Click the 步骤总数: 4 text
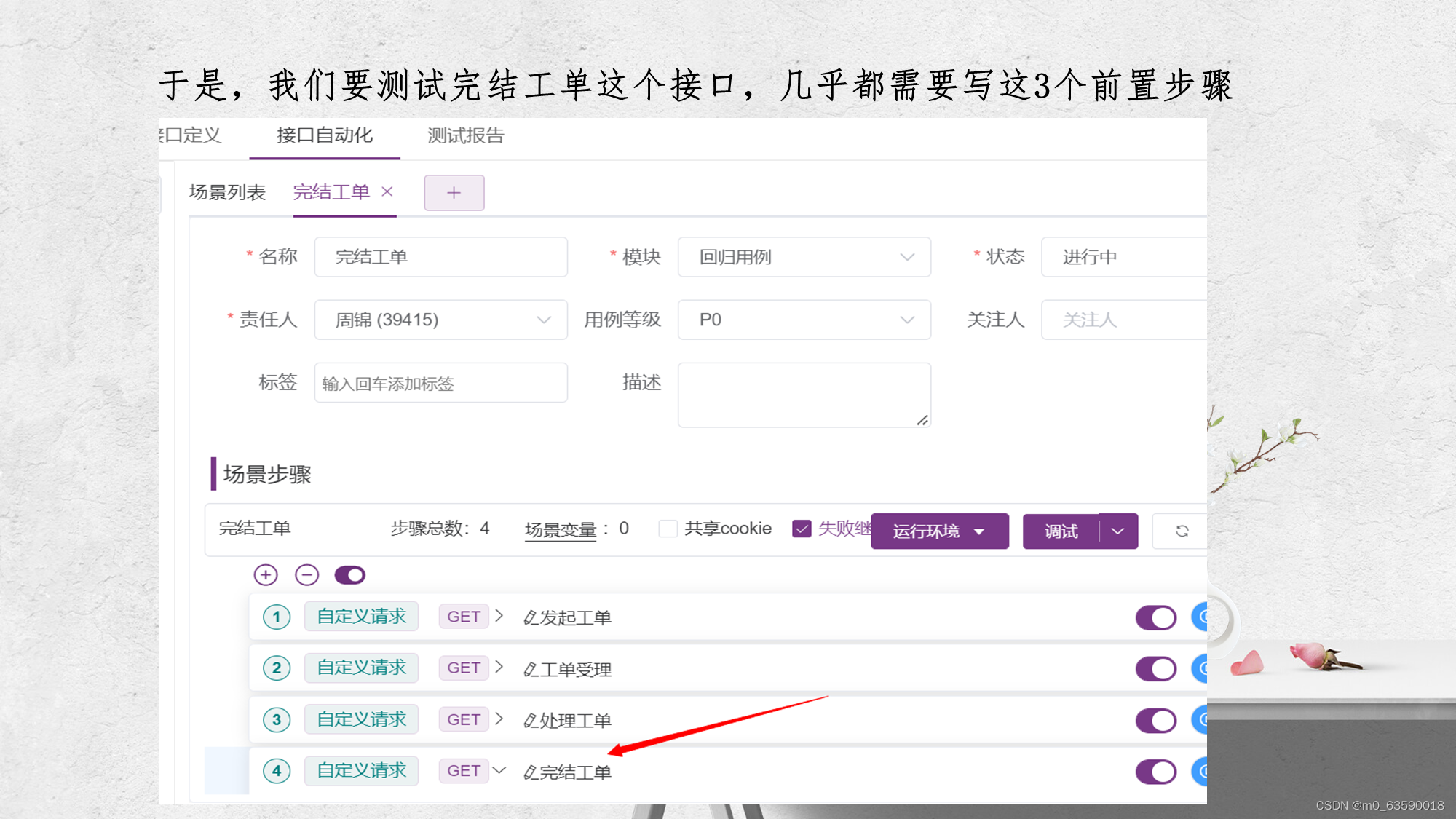 440,529
